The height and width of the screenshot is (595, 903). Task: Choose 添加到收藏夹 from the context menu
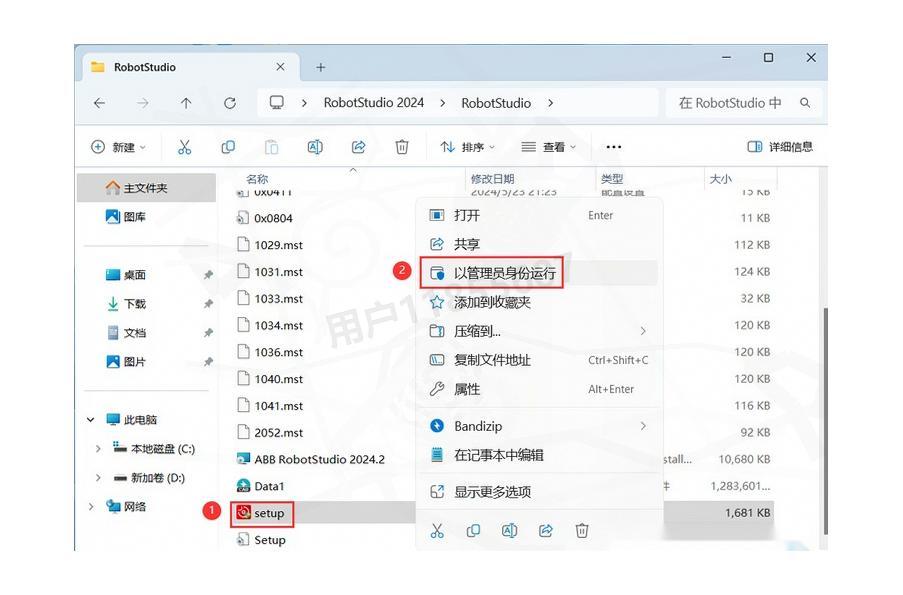539,302
